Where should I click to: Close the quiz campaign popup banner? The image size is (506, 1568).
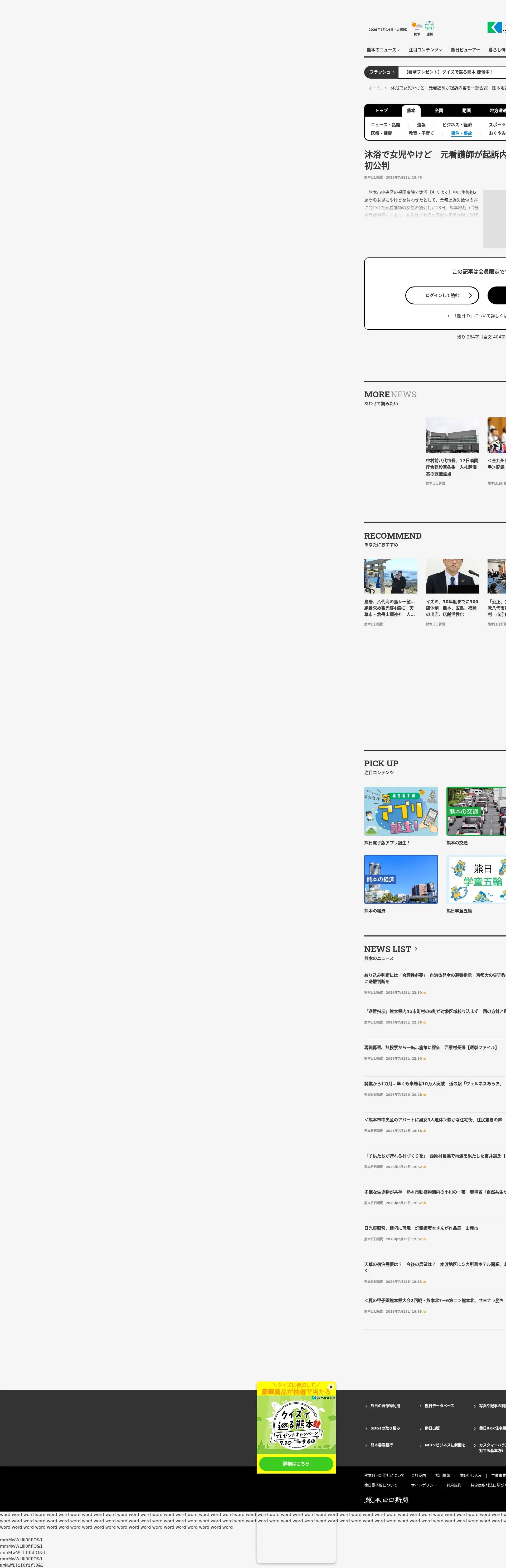pos(331,1387)
